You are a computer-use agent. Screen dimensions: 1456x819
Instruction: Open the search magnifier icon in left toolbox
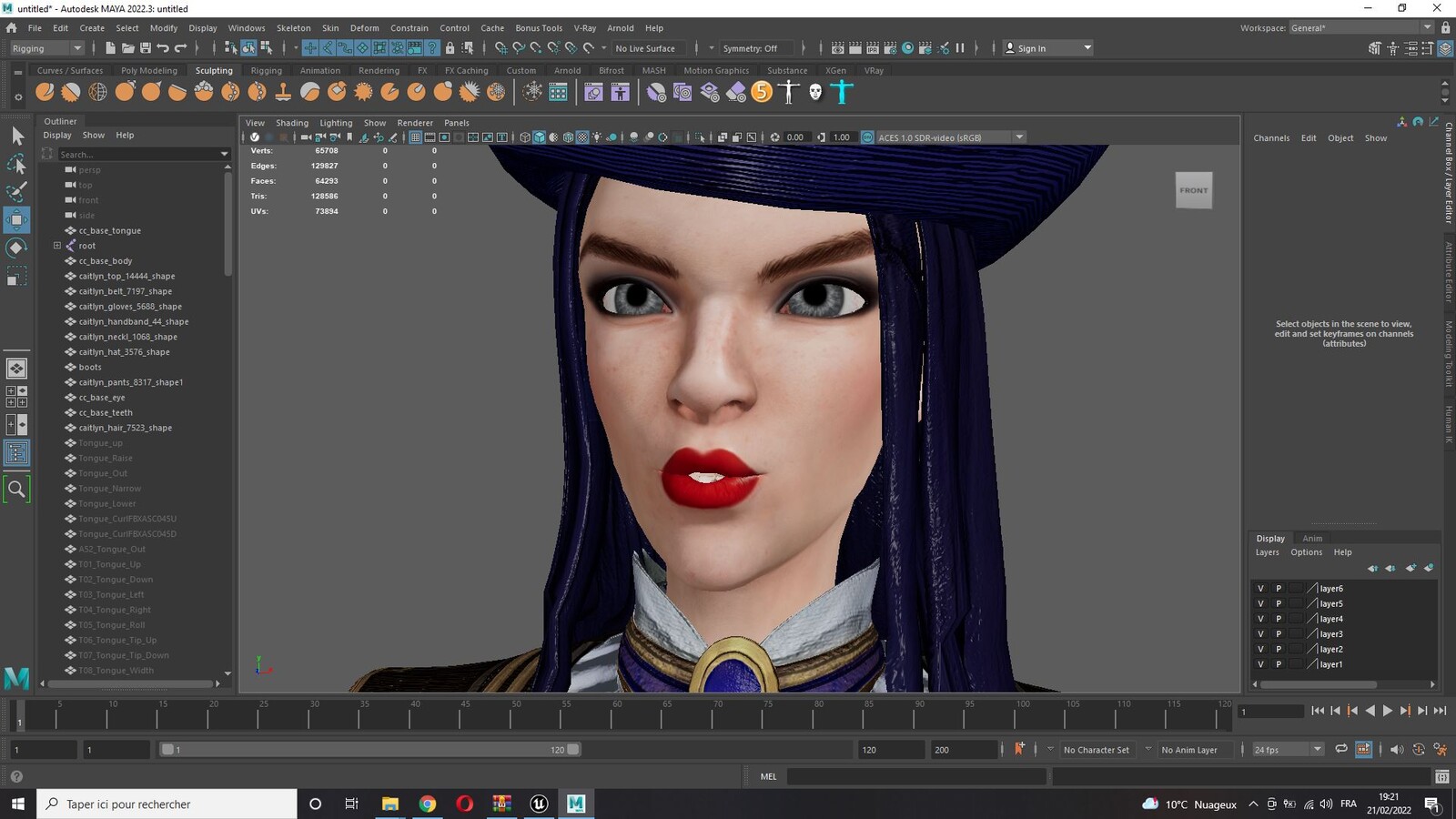[x=17, y=490]
